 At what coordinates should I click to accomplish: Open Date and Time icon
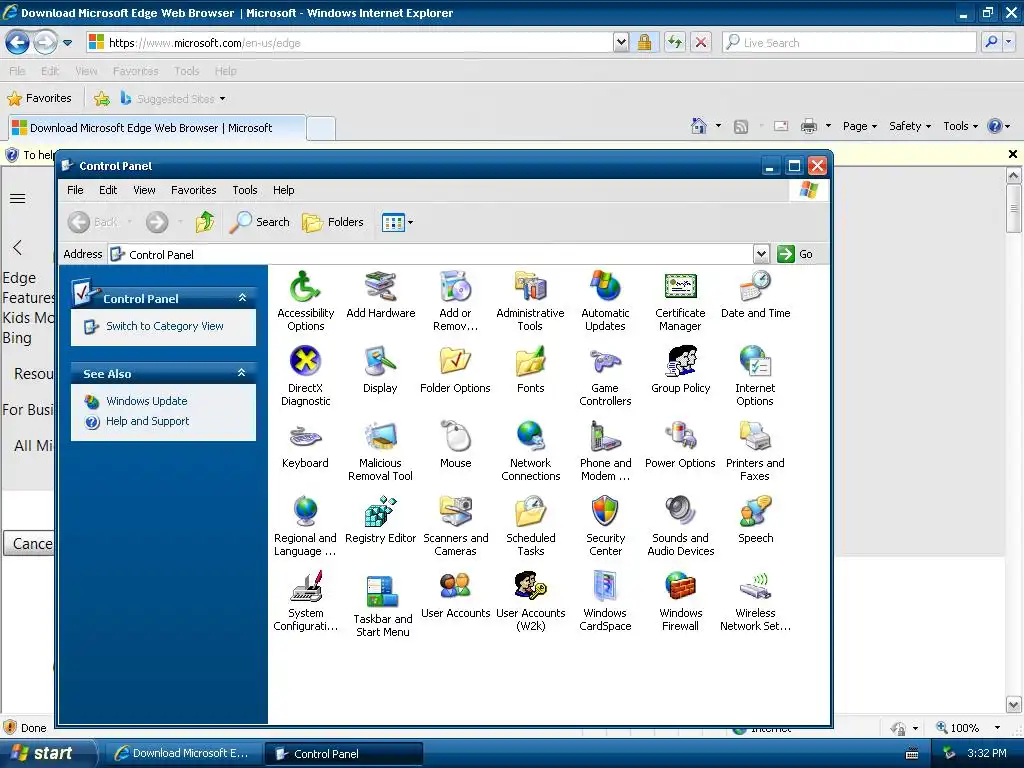tap(756, 287)
